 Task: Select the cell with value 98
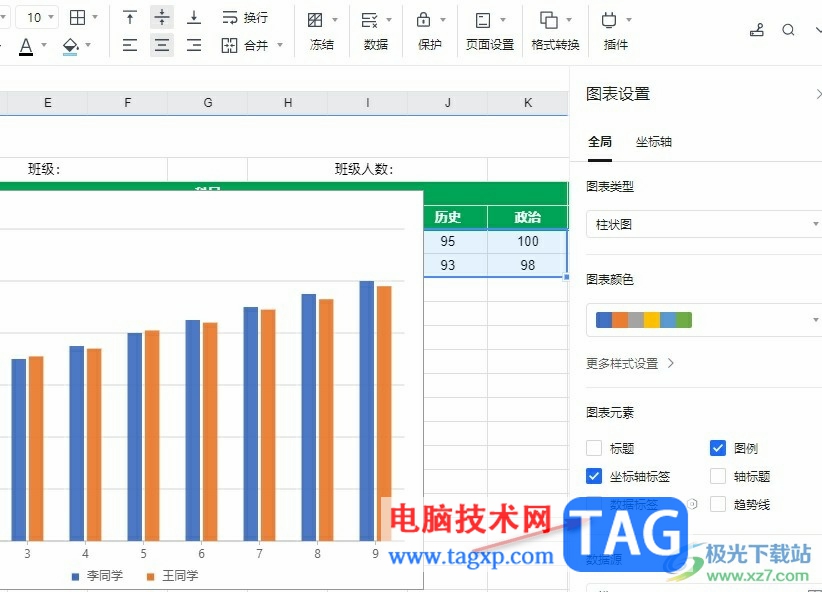pos(528,265)
